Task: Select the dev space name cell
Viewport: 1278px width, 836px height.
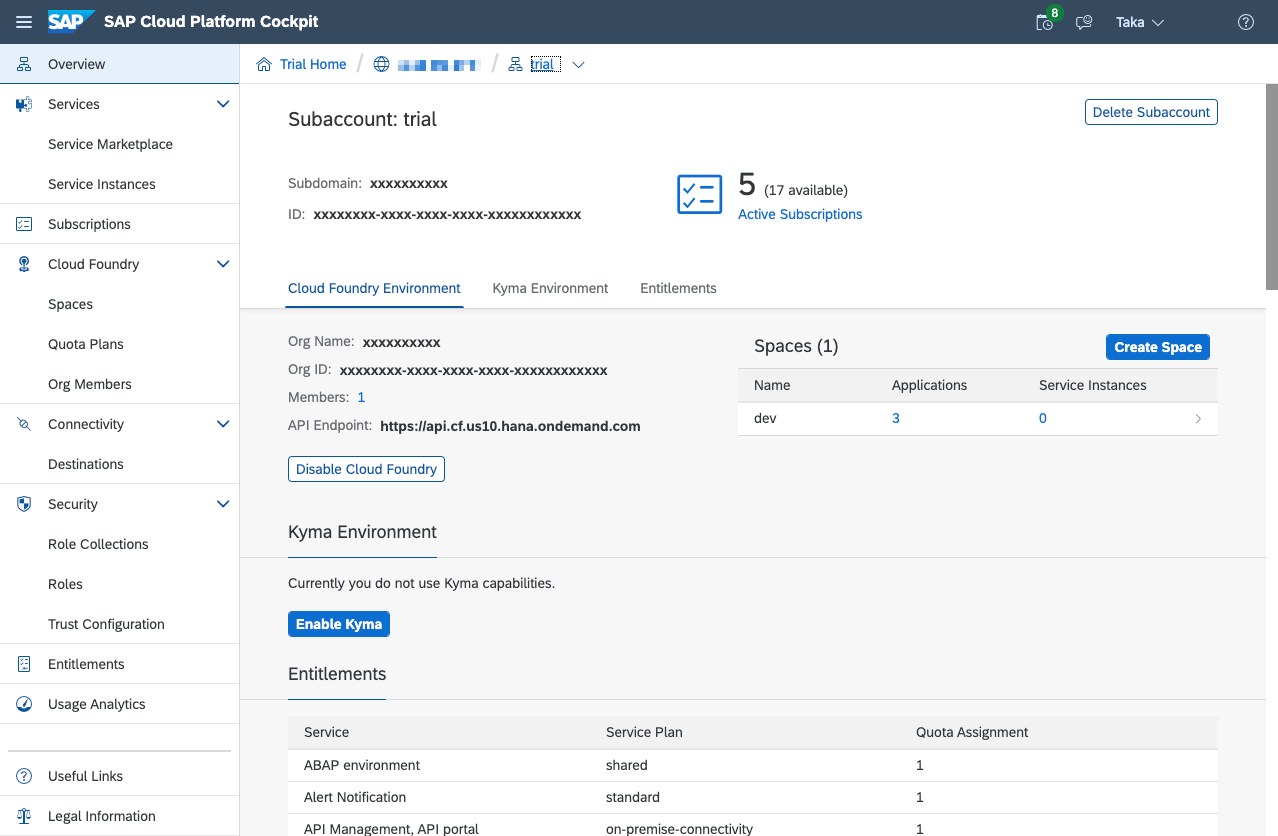Action: [765, 418]
